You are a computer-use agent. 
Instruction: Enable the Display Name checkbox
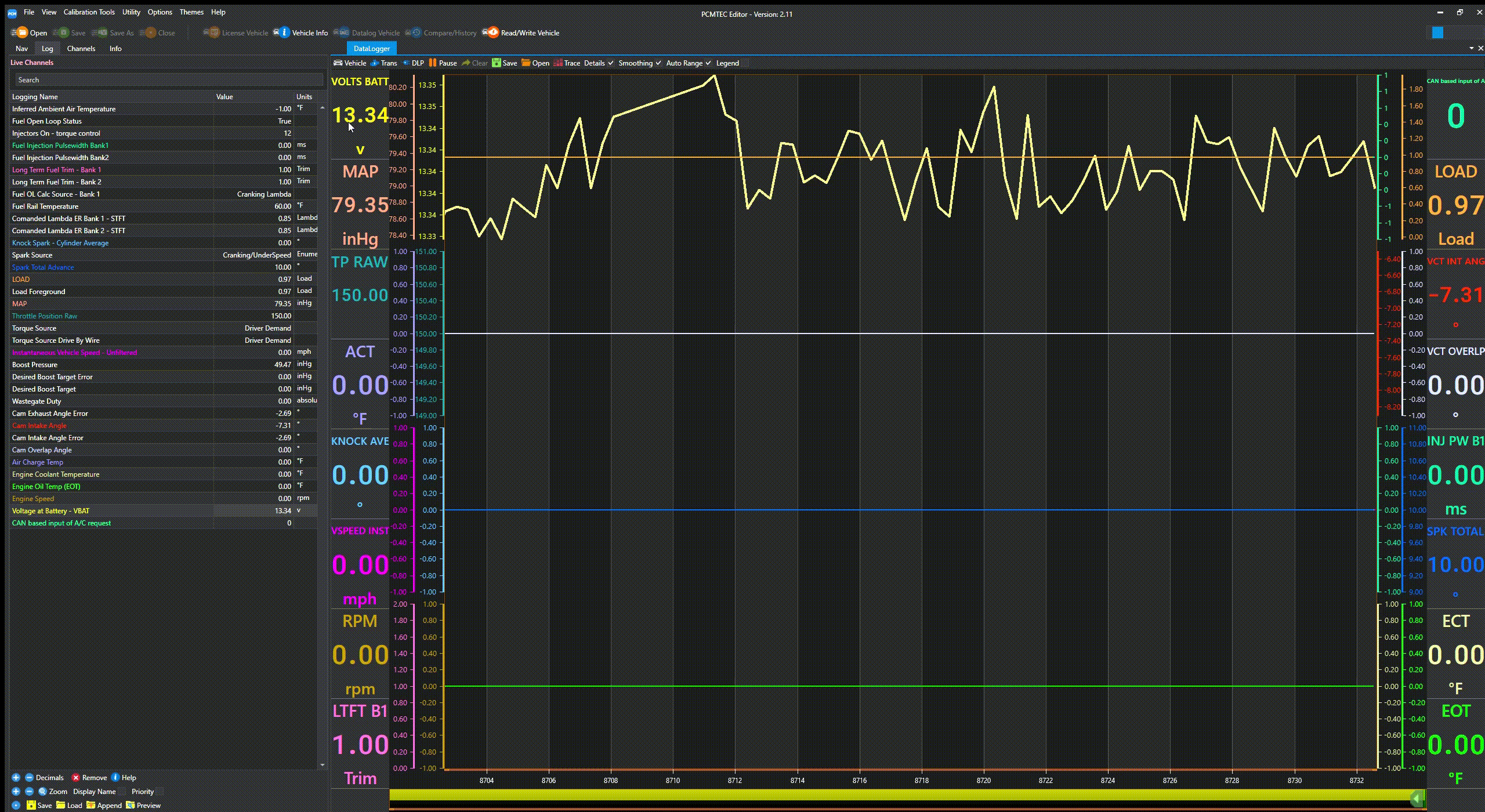point(122,792)
